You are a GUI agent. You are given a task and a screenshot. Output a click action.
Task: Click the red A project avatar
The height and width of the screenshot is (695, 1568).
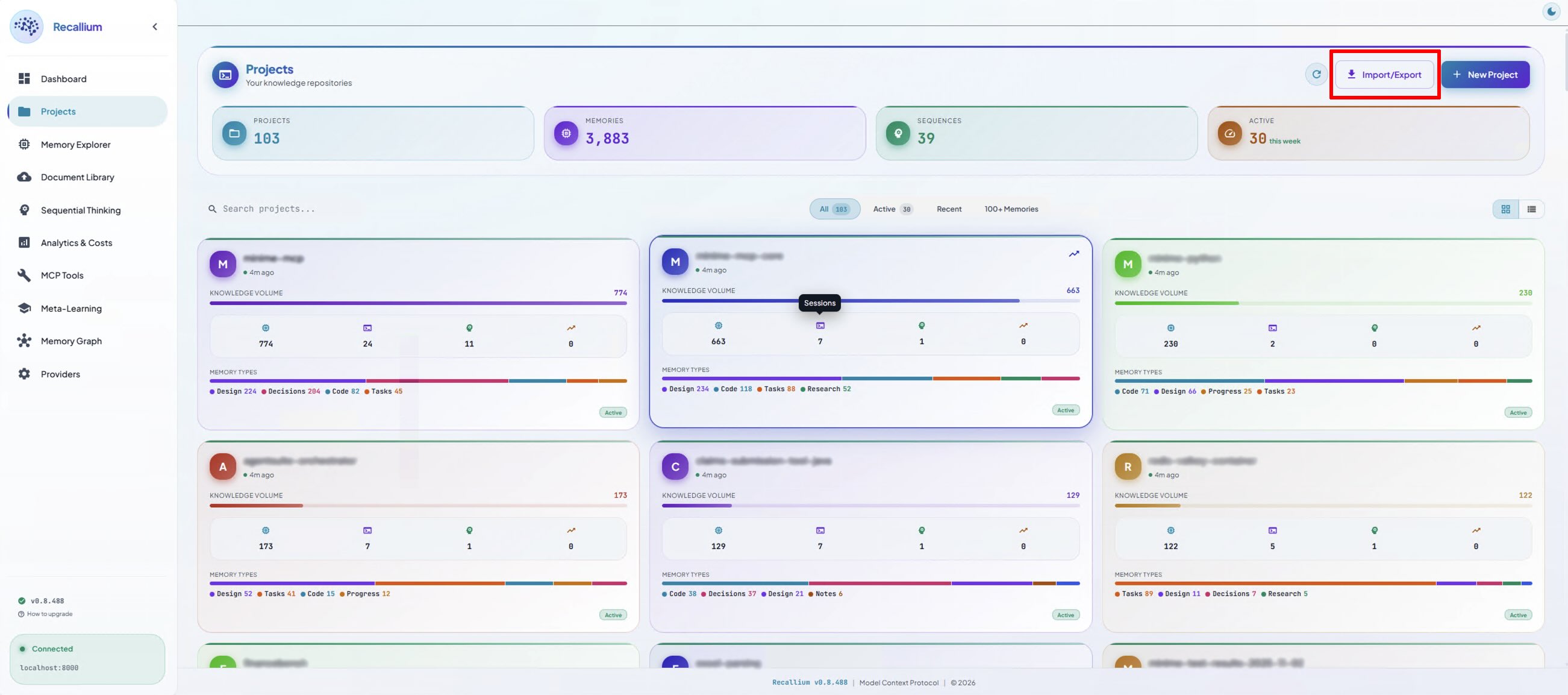pyautogui.click(x=223, y=467)
